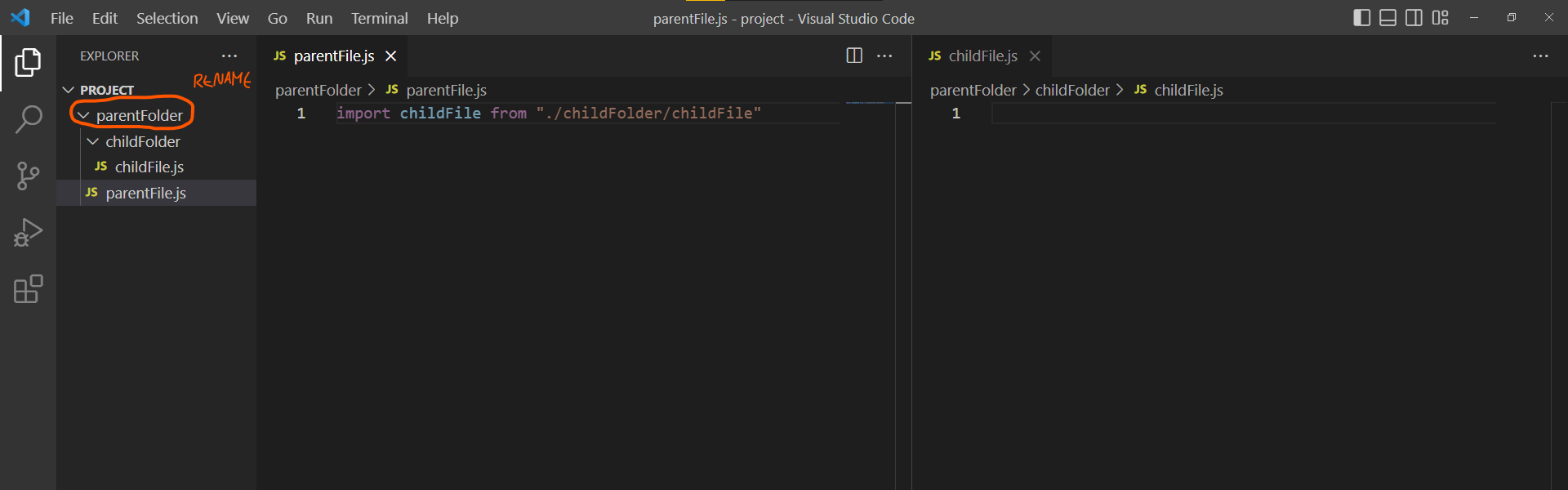The width and height of the screenshot is (1568, 490).
Task: Select childFile.js in the Explorer tree
Action: click(149, 167)
